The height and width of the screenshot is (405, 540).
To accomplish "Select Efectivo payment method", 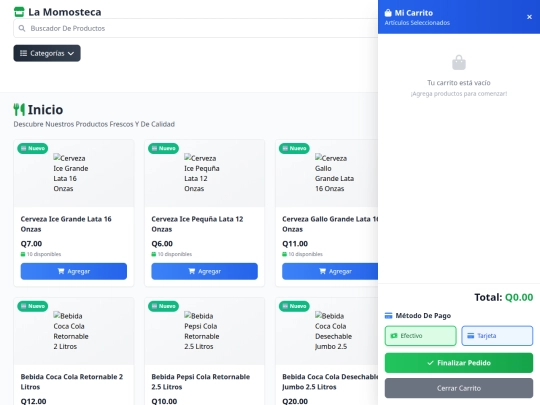I will pyautogui.click(x=420, y=336).
